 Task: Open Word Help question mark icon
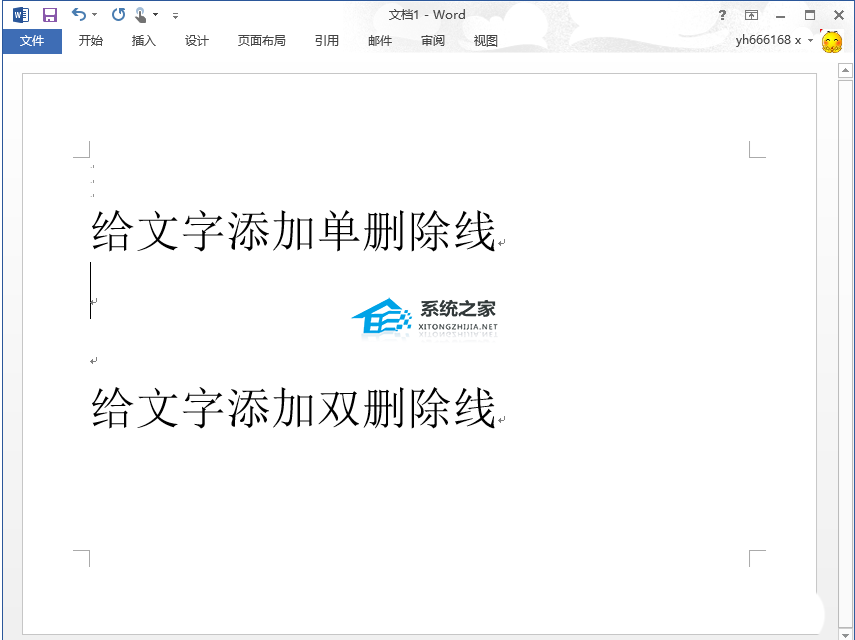pos(722,15)
